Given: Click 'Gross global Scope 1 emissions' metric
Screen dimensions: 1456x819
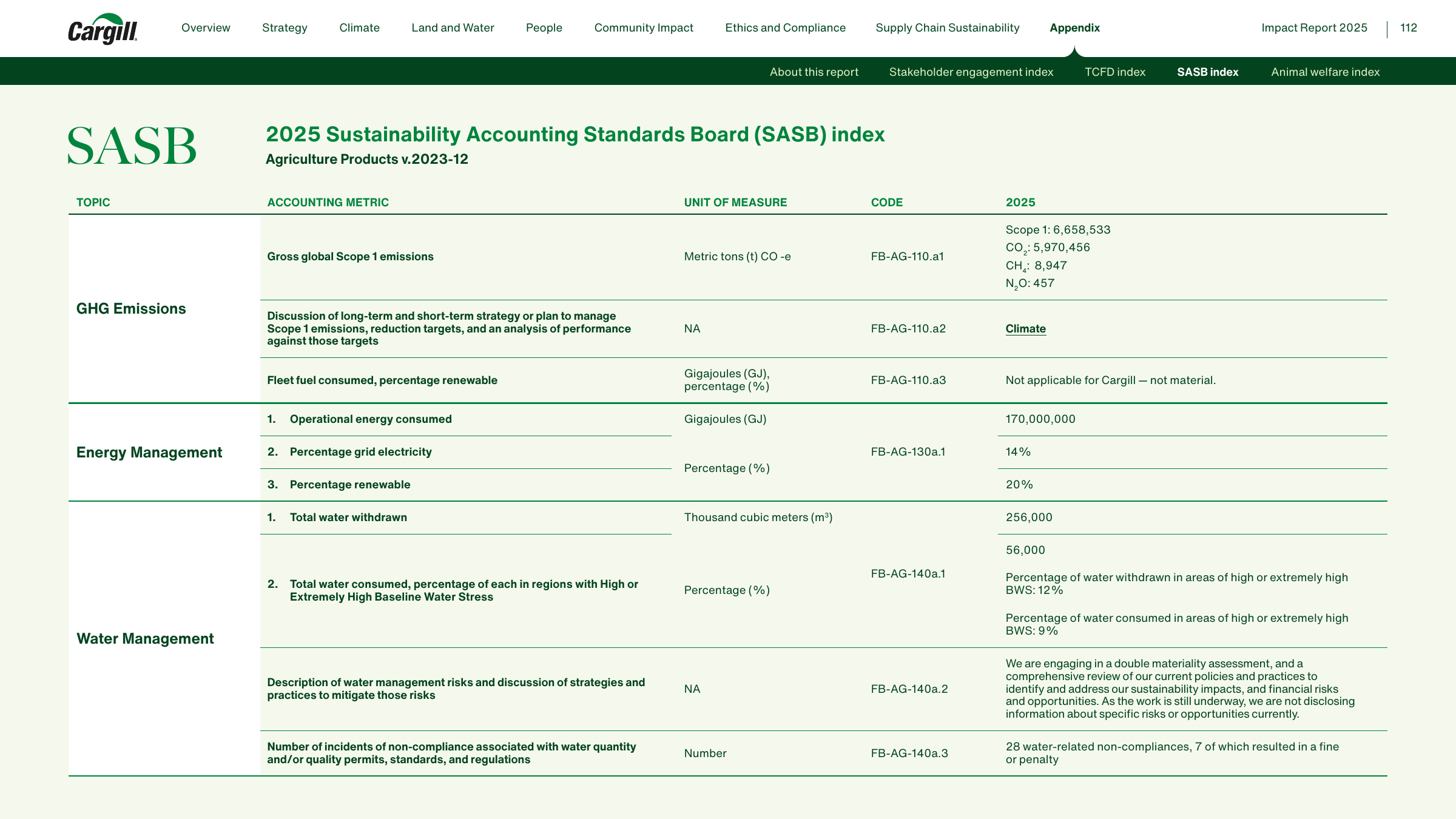Looking at the screenshot, I should [x=350, y=257].
